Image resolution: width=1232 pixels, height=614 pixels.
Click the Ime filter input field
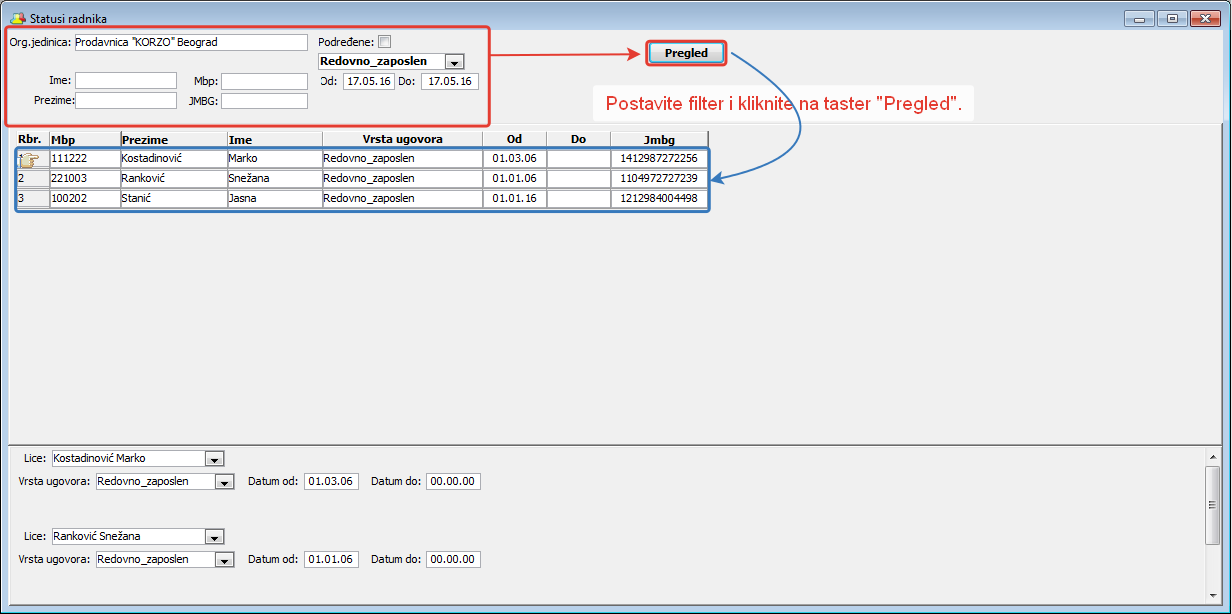126,81
